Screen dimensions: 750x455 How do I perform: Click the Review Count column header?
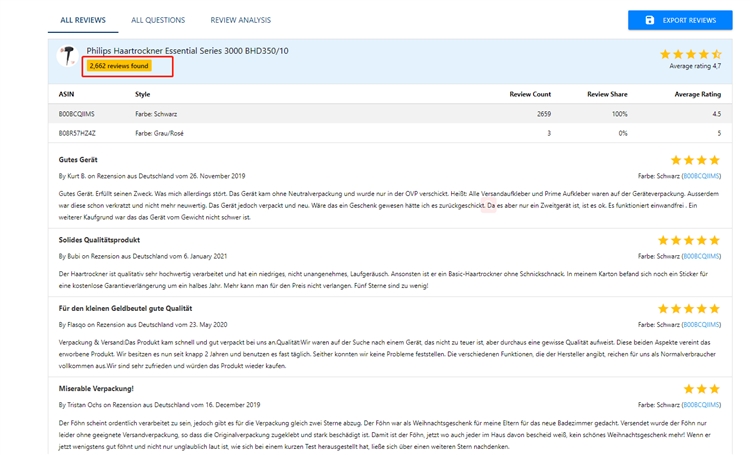(x=529, y=94)
